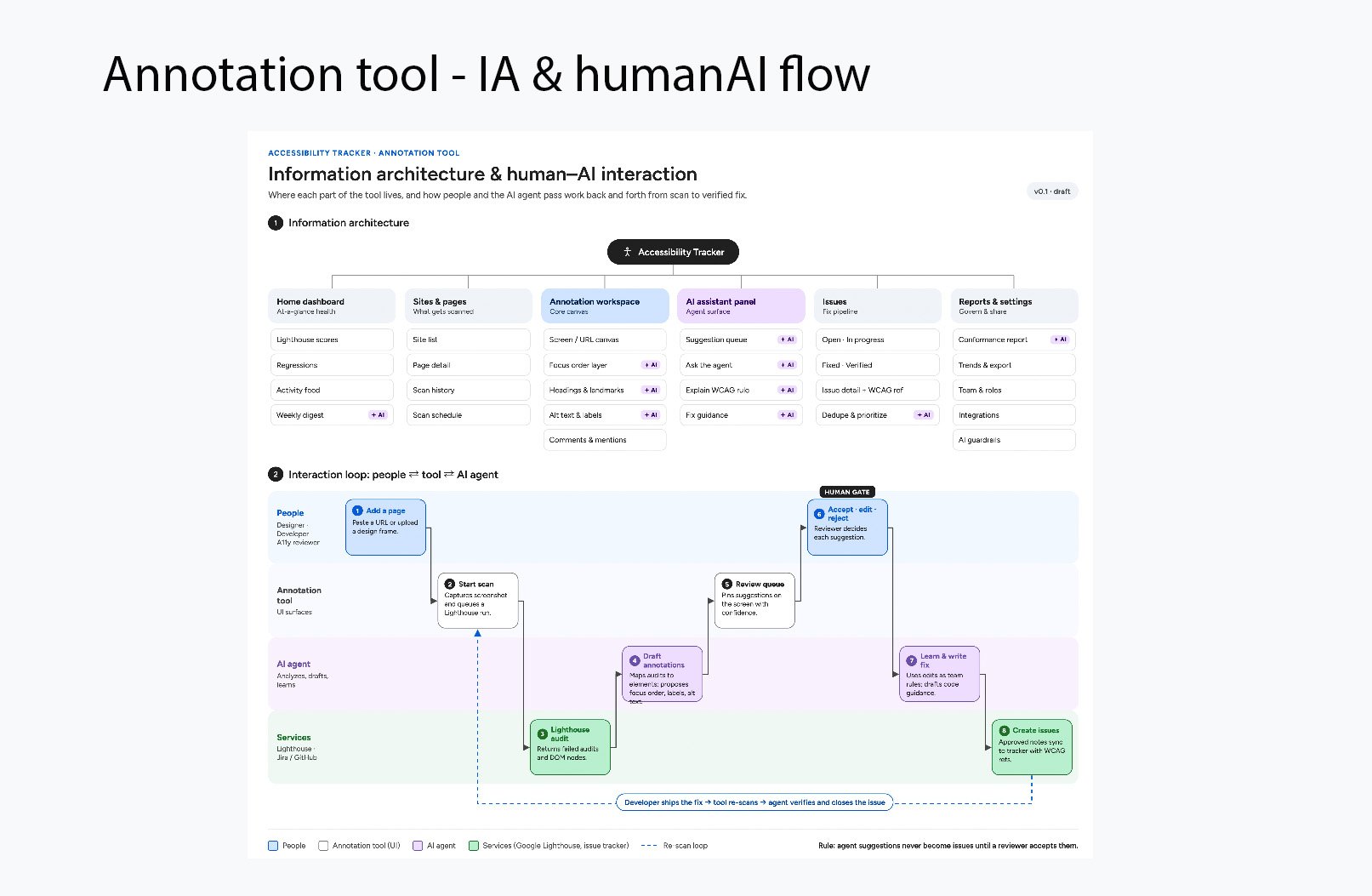Click the AI badge on Conformance report
The height and width of the screenshot is (896, 1372).
[1060, 340]
